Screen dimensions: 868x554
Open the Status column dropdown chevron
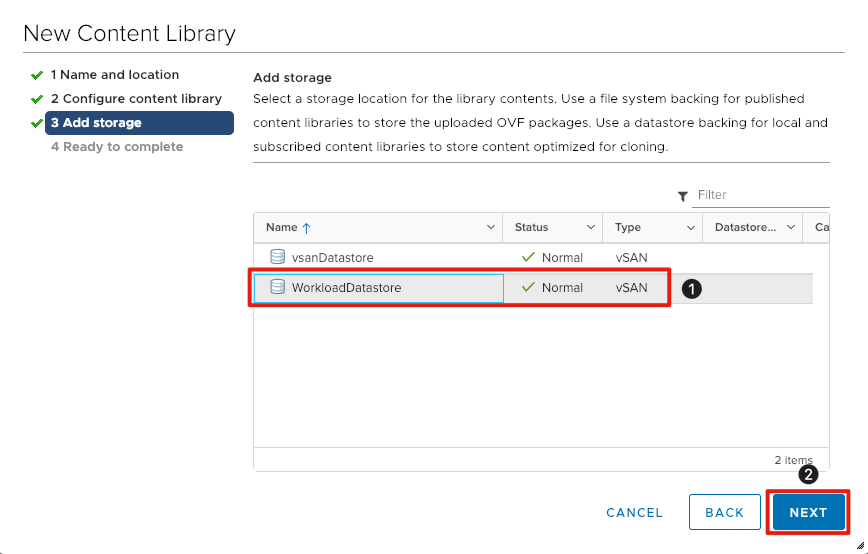coord(590,228)
